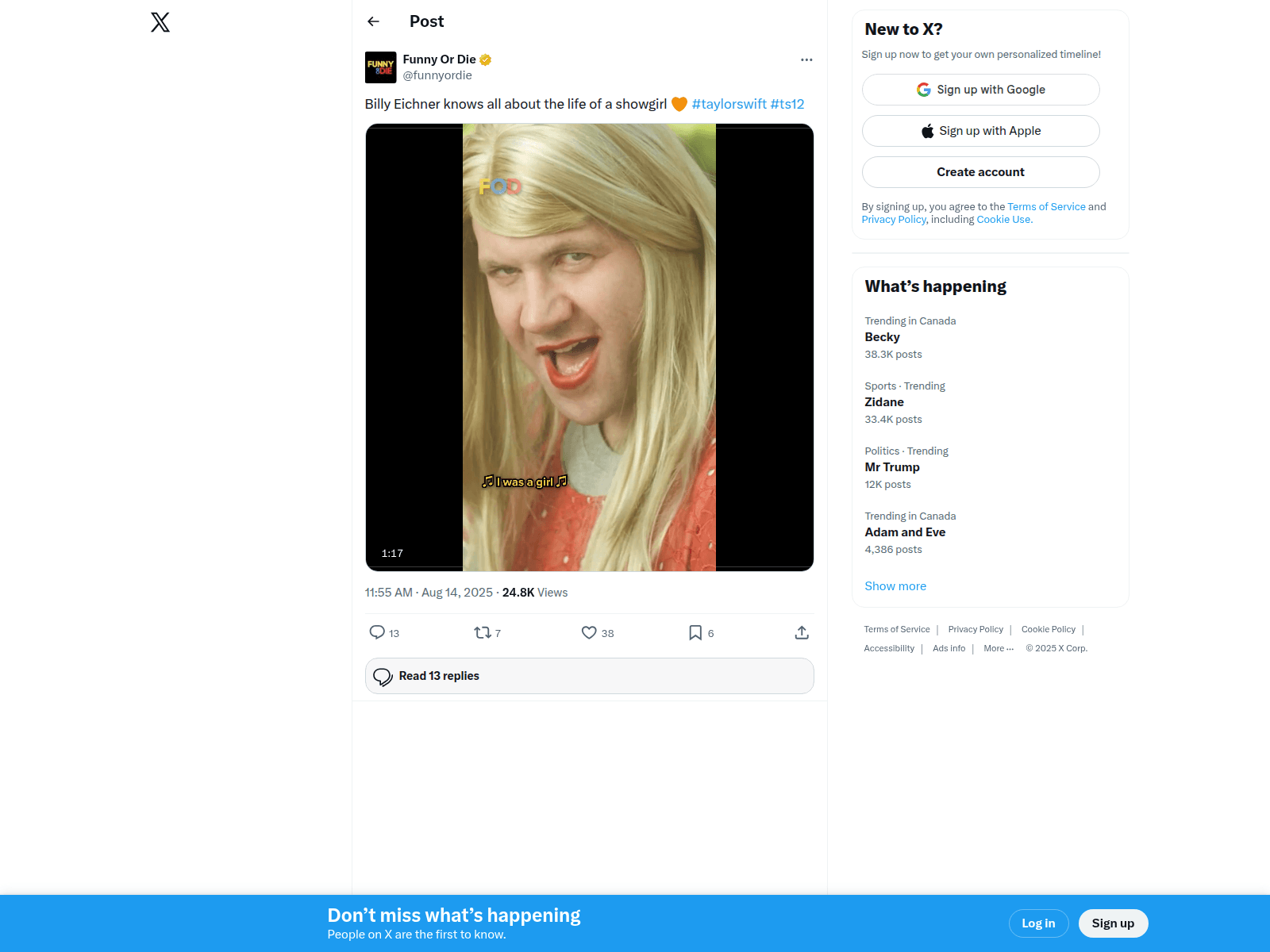This screenshot has height=952, width=1270.
Task: Play the Billy Eichner video
Action: point(589,347)
